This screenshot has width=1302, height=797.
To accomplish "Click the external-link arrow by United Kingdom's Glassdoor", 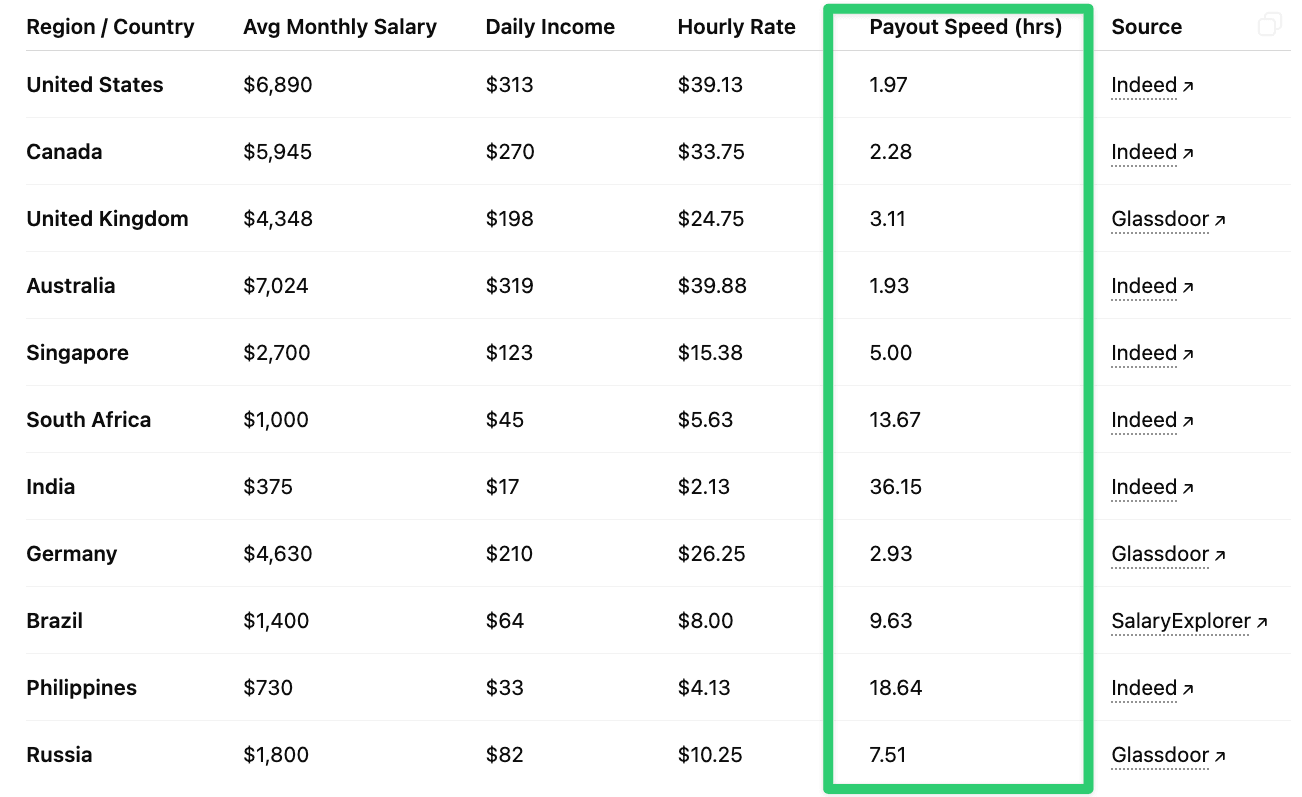I will pos(1218,220).
